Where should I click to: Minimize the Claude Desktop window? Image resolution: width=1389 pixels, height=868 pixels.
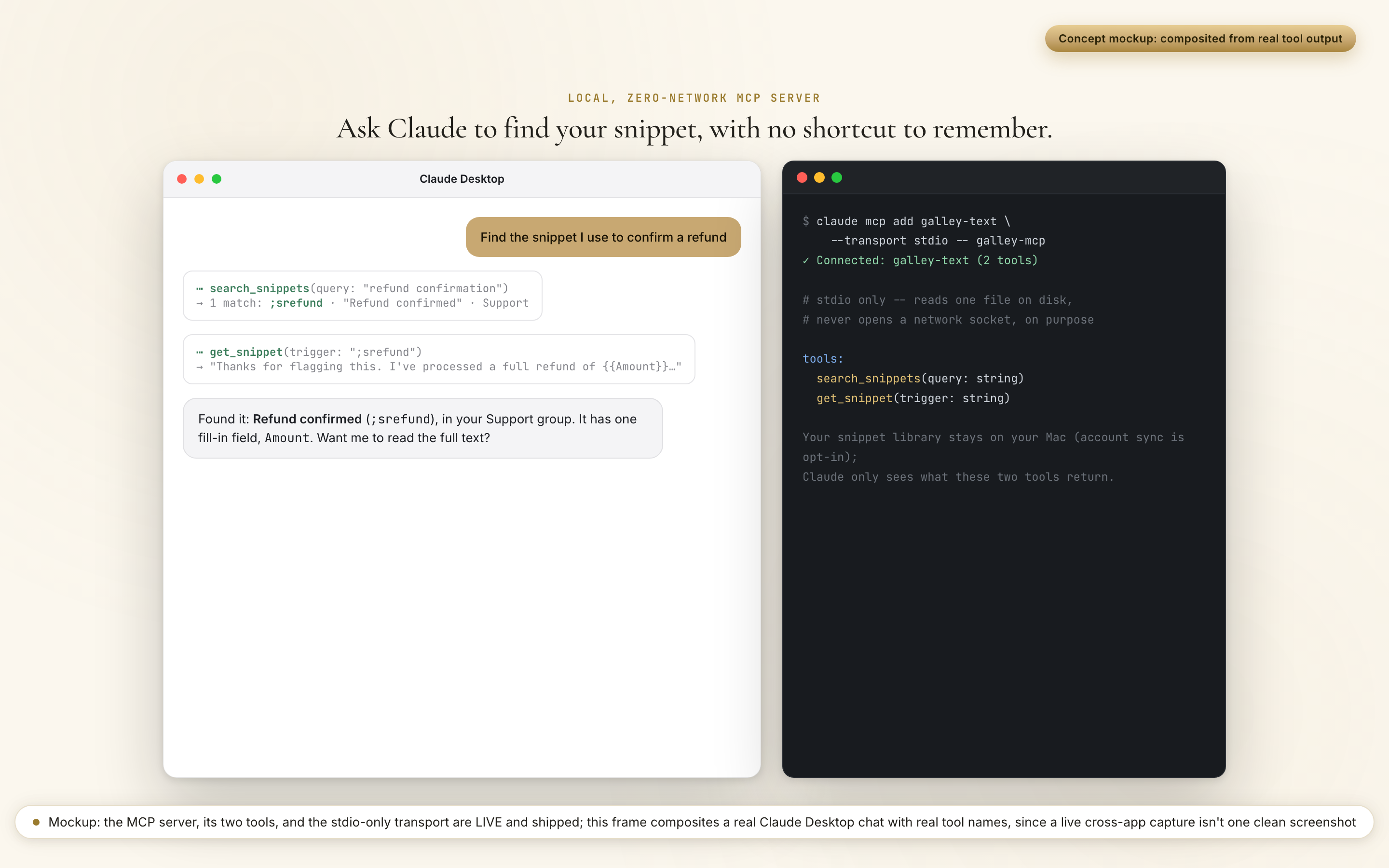click(199, 179)
